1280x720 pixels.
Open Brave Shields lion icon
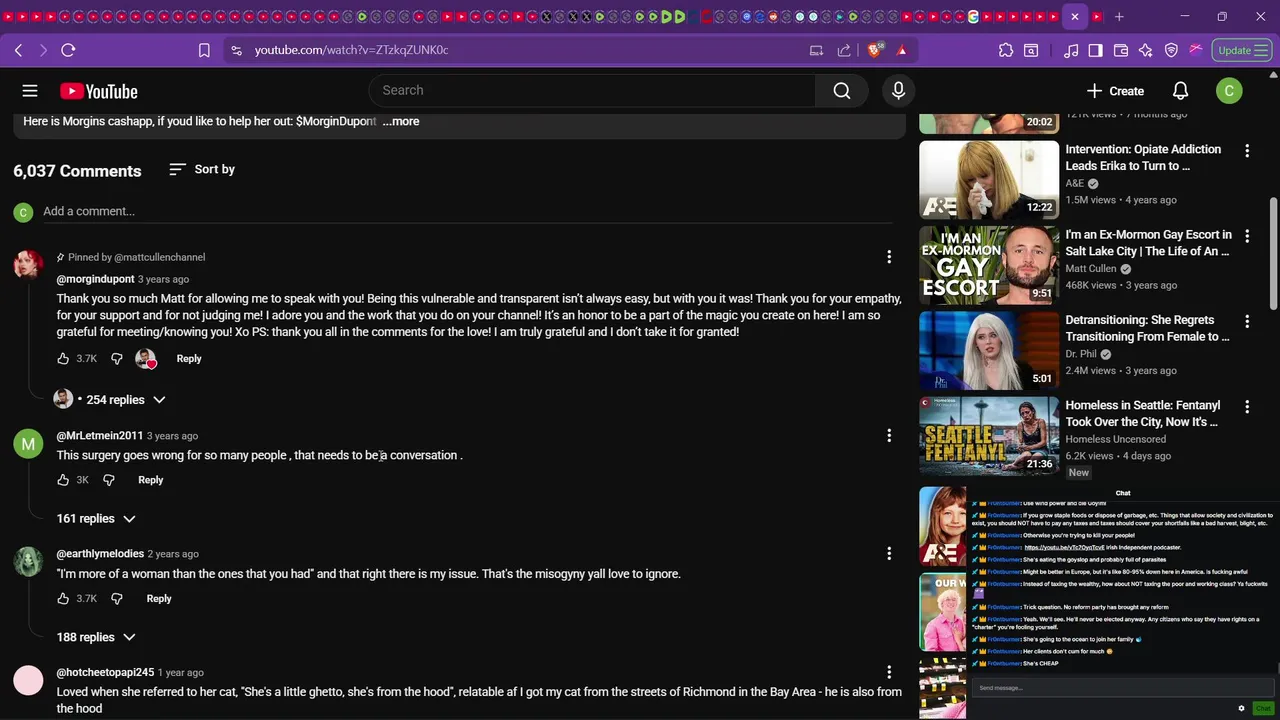point(875,50)
